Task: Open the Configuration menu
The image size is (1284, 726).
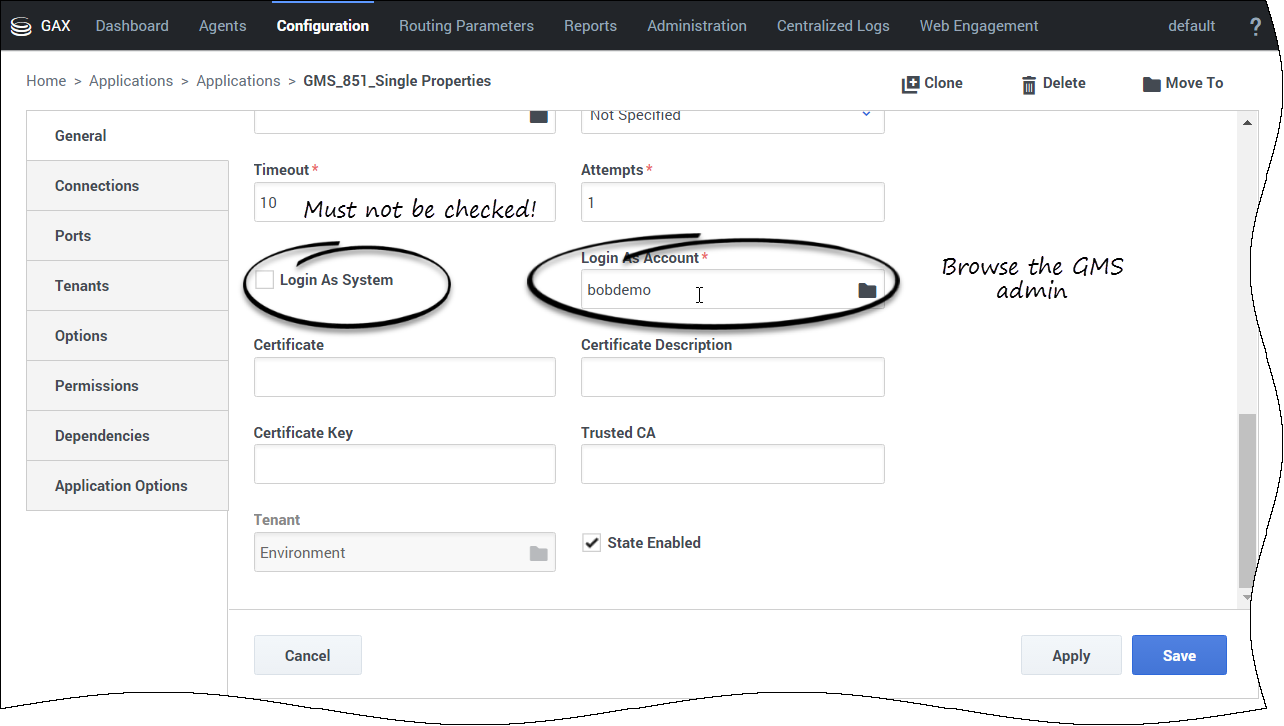Action: click(323, 26)
